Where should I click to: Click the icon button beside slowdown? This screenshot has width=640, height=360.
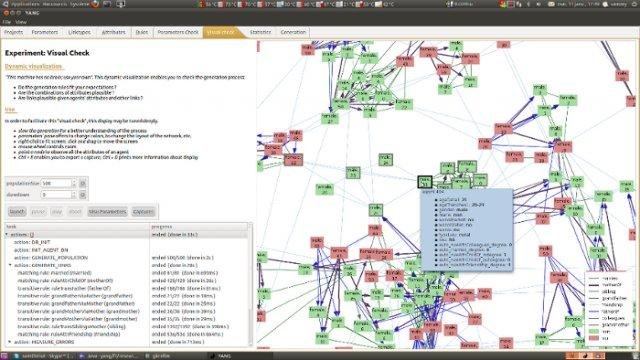pyautogui.click(x=83, y=195)
